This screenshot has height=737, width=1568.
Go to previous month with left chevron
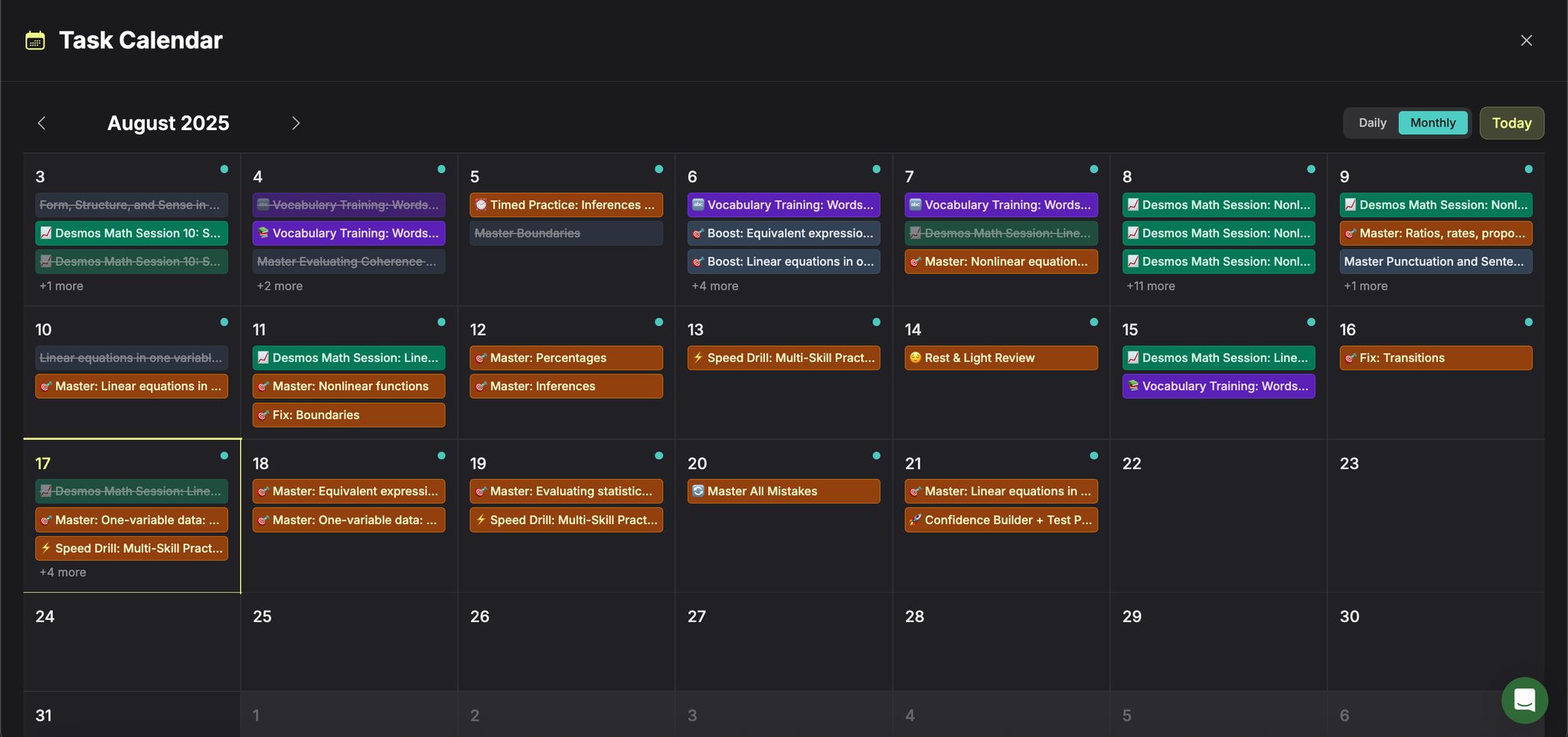(42, 123)
